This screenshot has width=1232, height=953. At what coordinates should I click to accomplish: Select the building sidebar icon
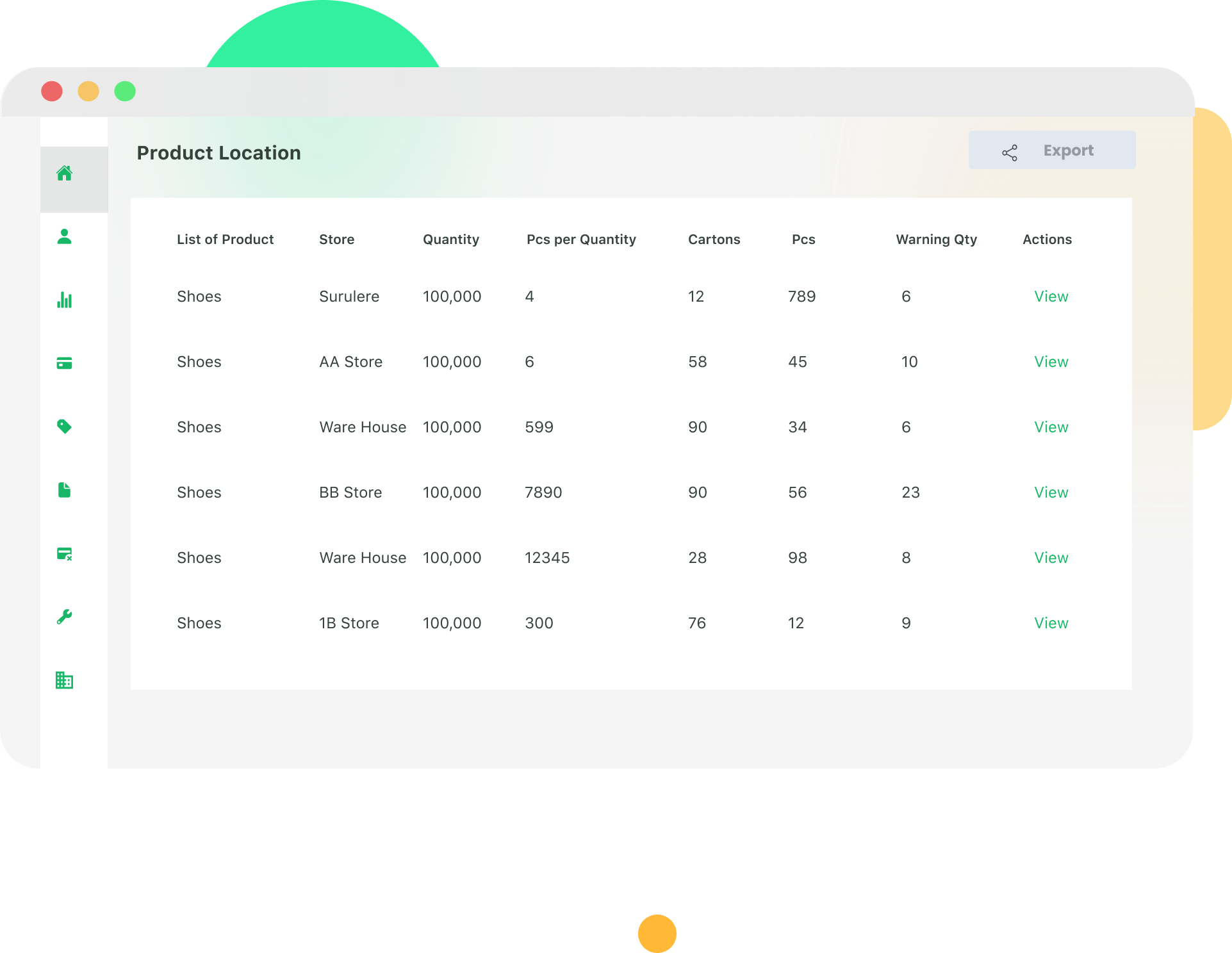65,680
